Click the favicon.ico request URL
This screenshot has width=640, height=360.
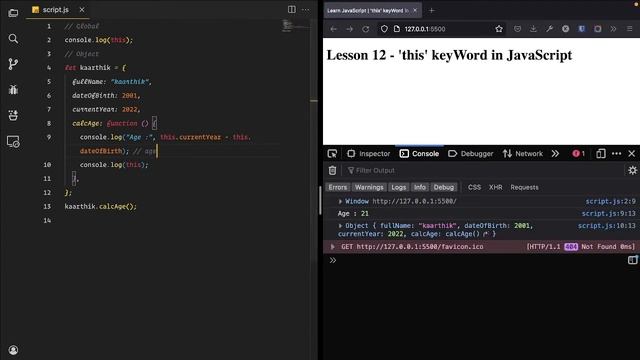[420, 247]
